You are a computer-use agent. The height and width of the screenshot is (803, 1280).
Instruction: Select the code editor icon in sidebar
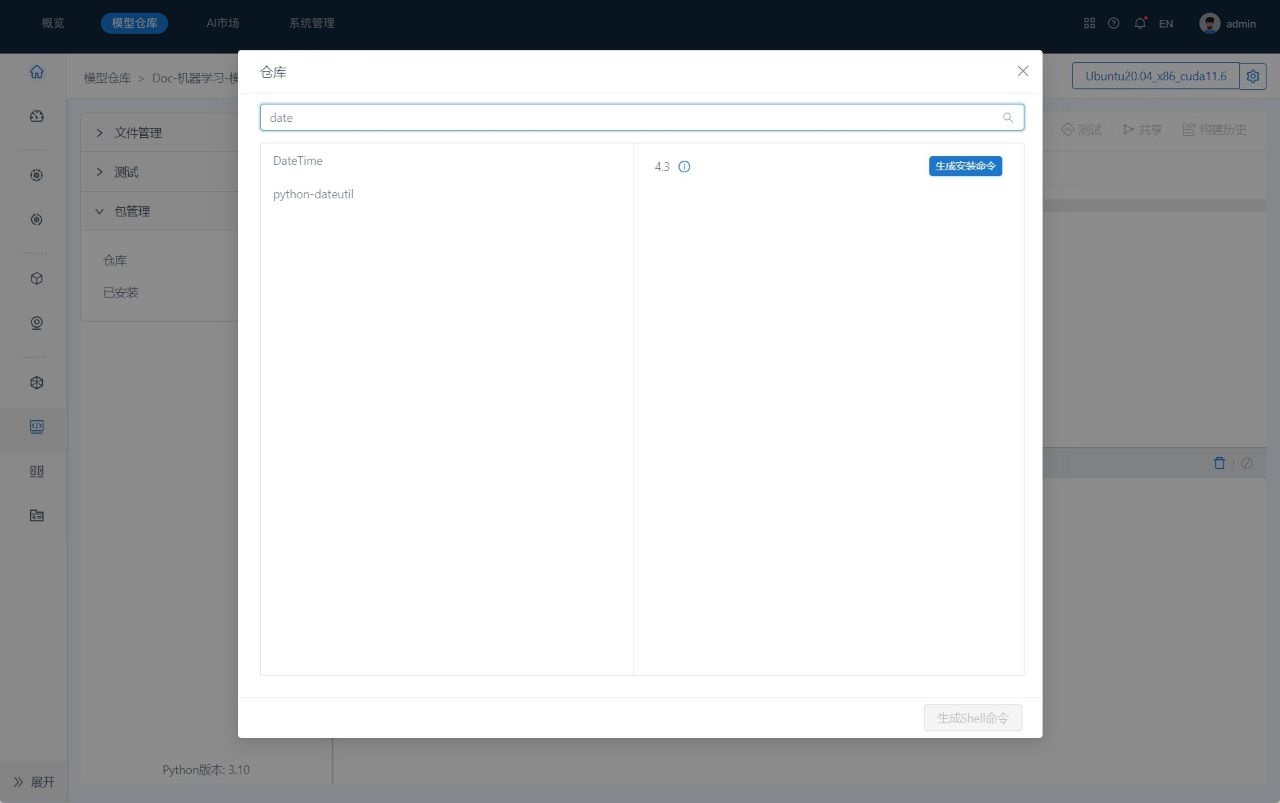click(x=37, y=426)
